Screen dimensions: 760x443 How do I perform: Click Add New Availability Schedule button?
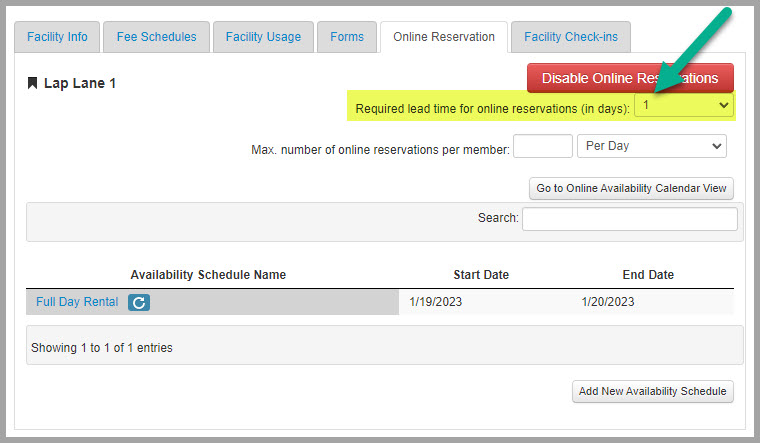click(x=652, y=391)
